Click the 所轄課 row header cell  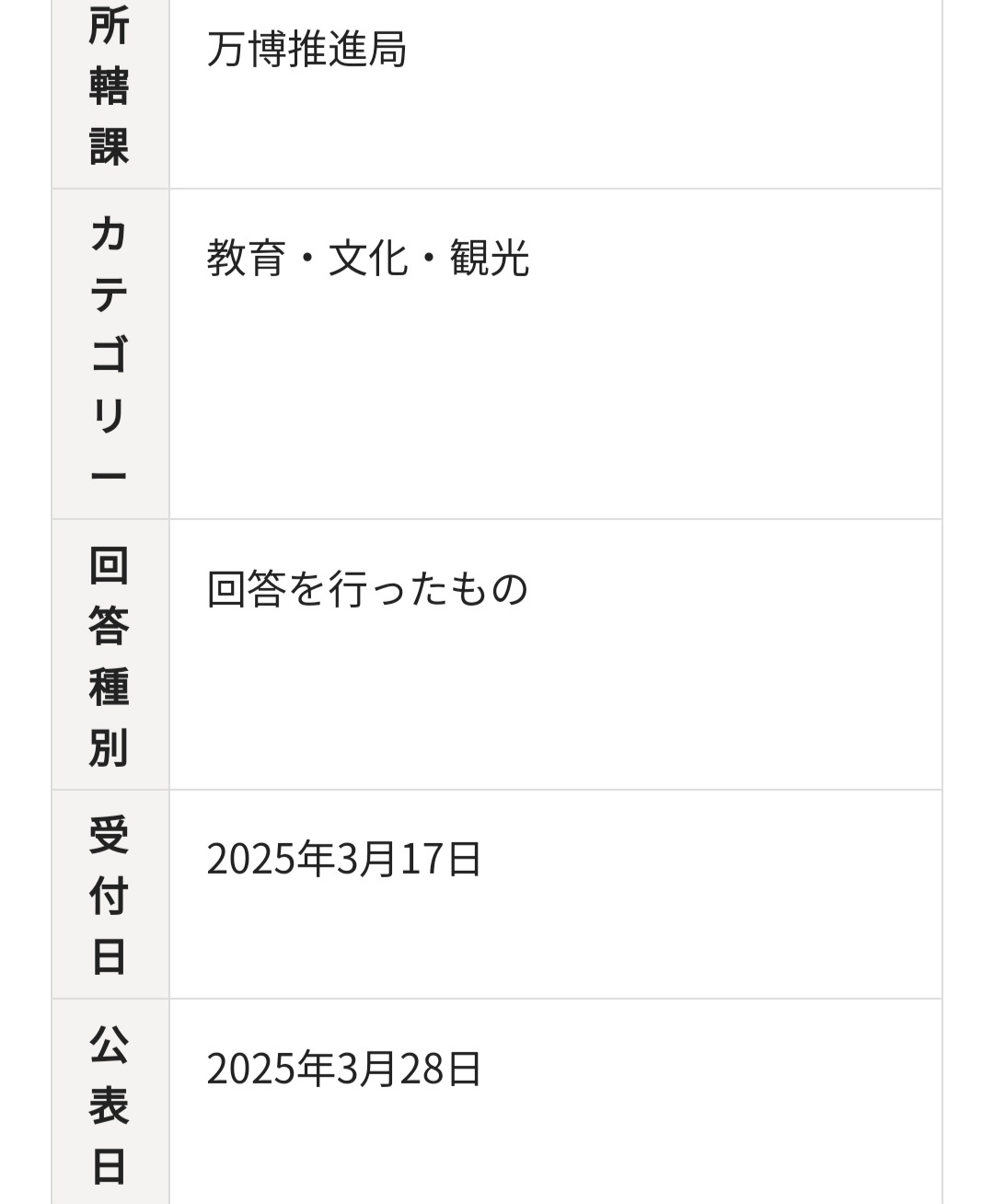pyautogui.click(x=109, y=87)
